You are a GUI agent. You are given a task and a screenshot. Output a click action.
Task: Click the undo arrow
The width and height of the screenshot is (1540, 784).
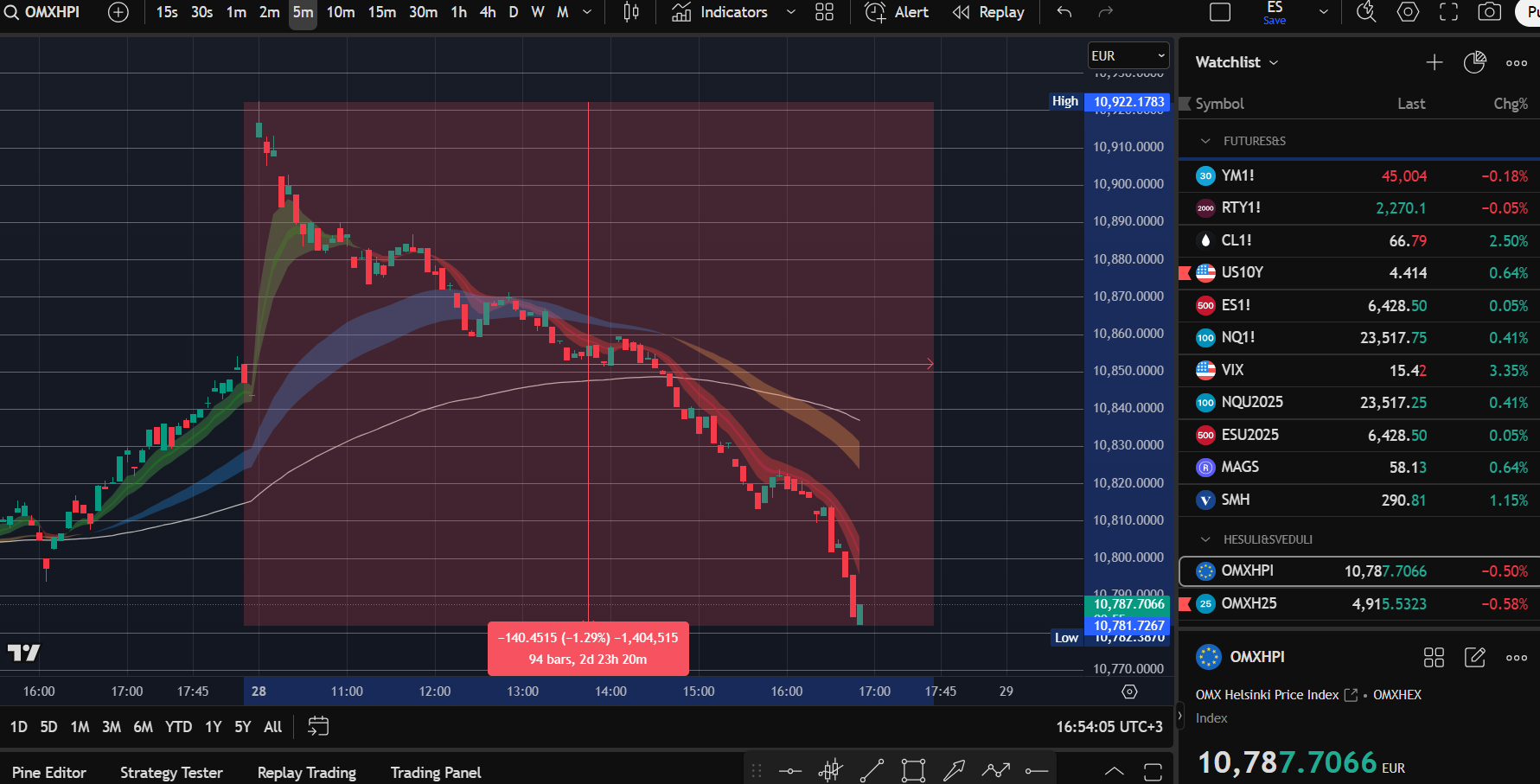pos(1064,12)
